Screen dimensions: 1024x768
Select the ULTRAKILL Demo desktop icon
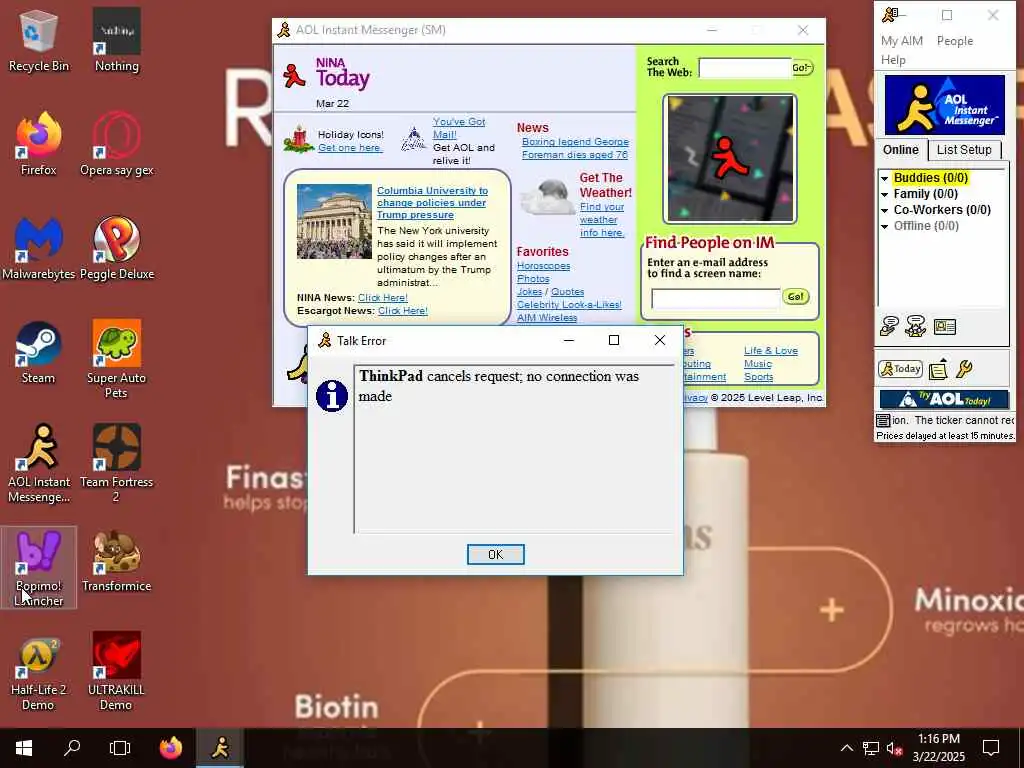pos(116,671)
